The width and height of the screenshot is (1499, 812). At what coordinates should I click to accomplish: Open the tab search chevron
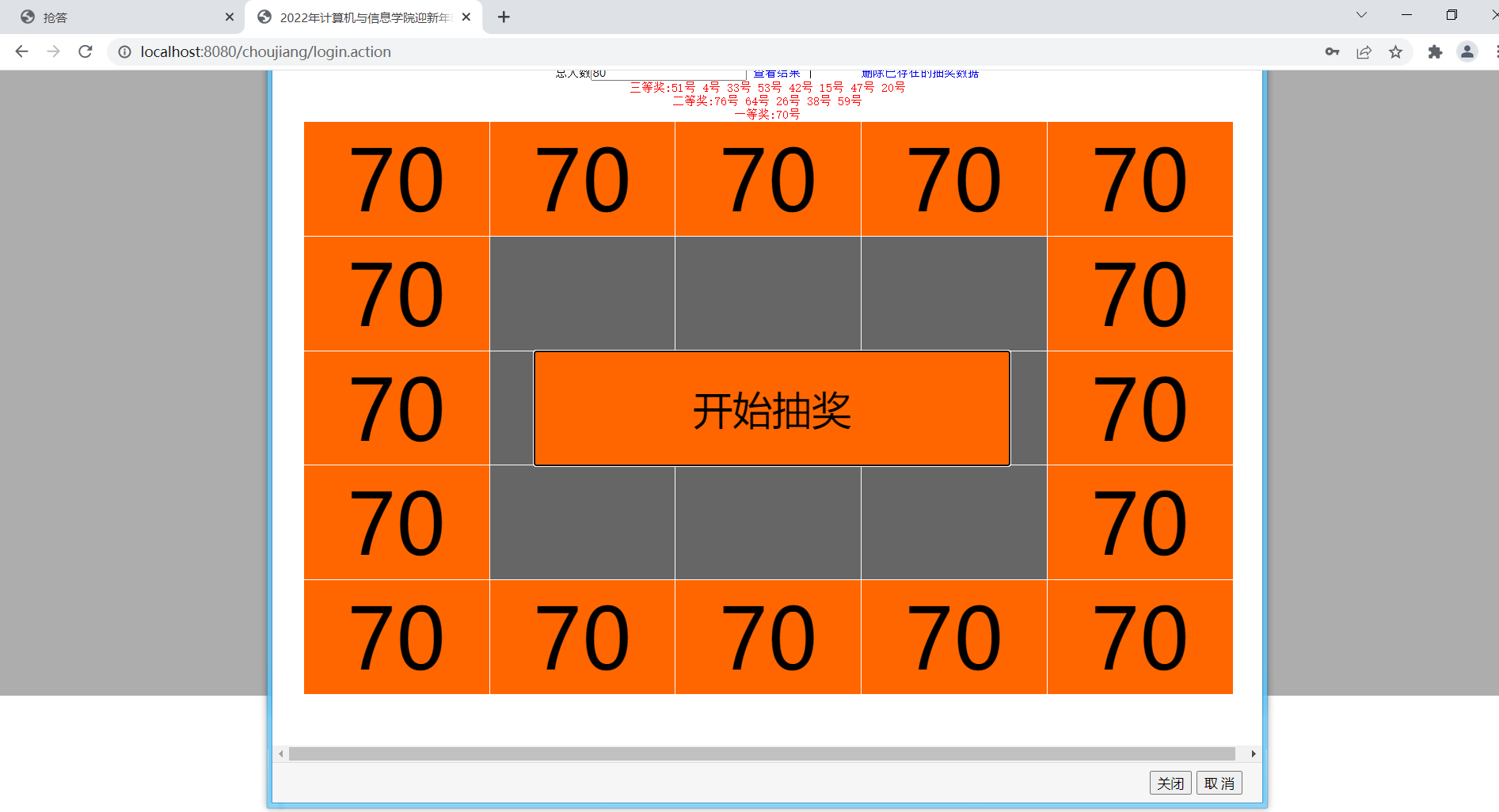(x=1361, y=15)
